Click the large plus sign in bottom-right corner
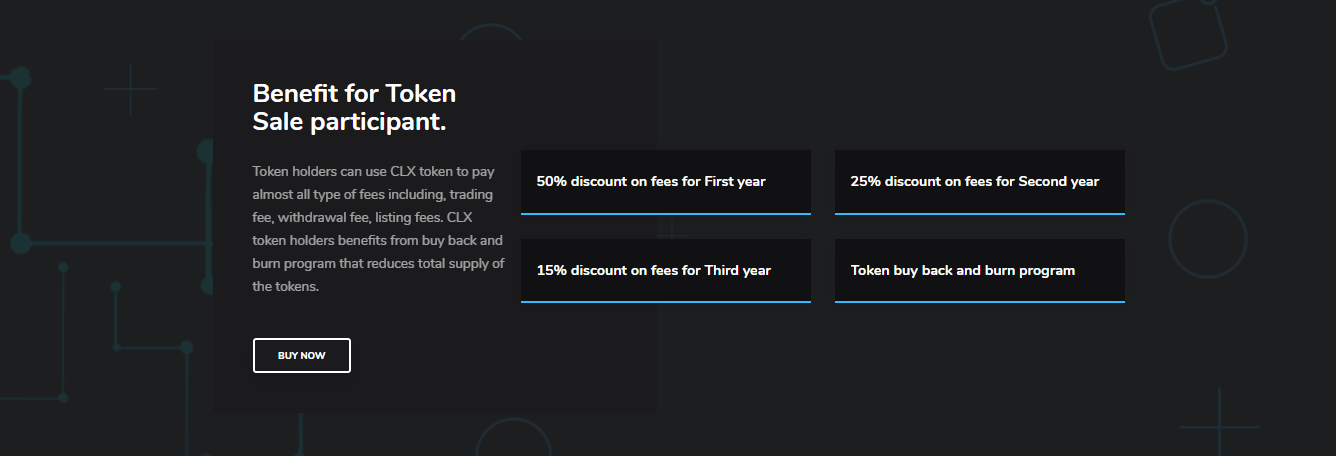The width and height of the screenshot is (1336, 456). (1219, 426)
